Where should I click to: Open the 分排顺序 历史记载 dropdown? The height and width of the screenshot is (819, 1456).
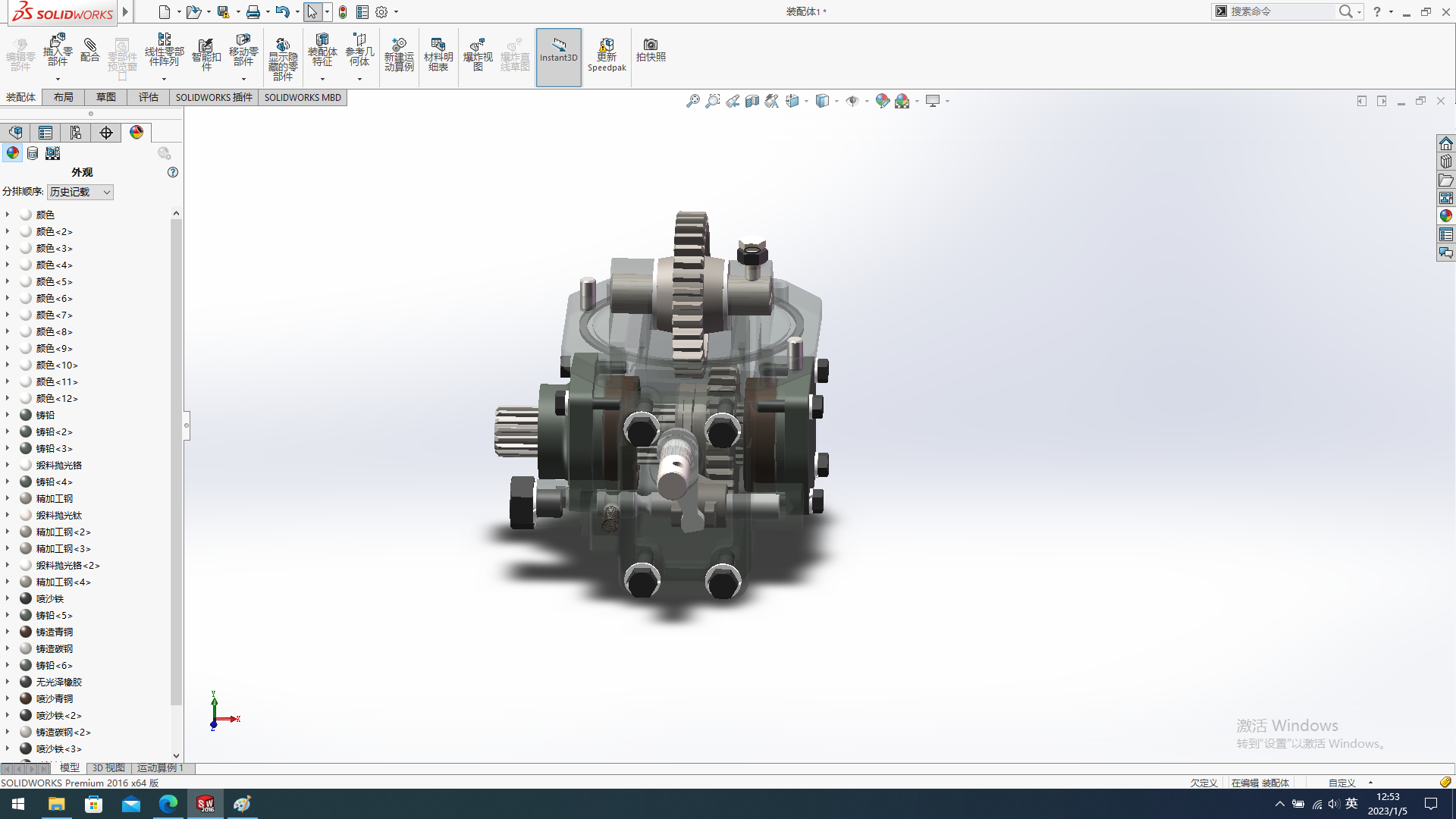(x=80, y=192)
